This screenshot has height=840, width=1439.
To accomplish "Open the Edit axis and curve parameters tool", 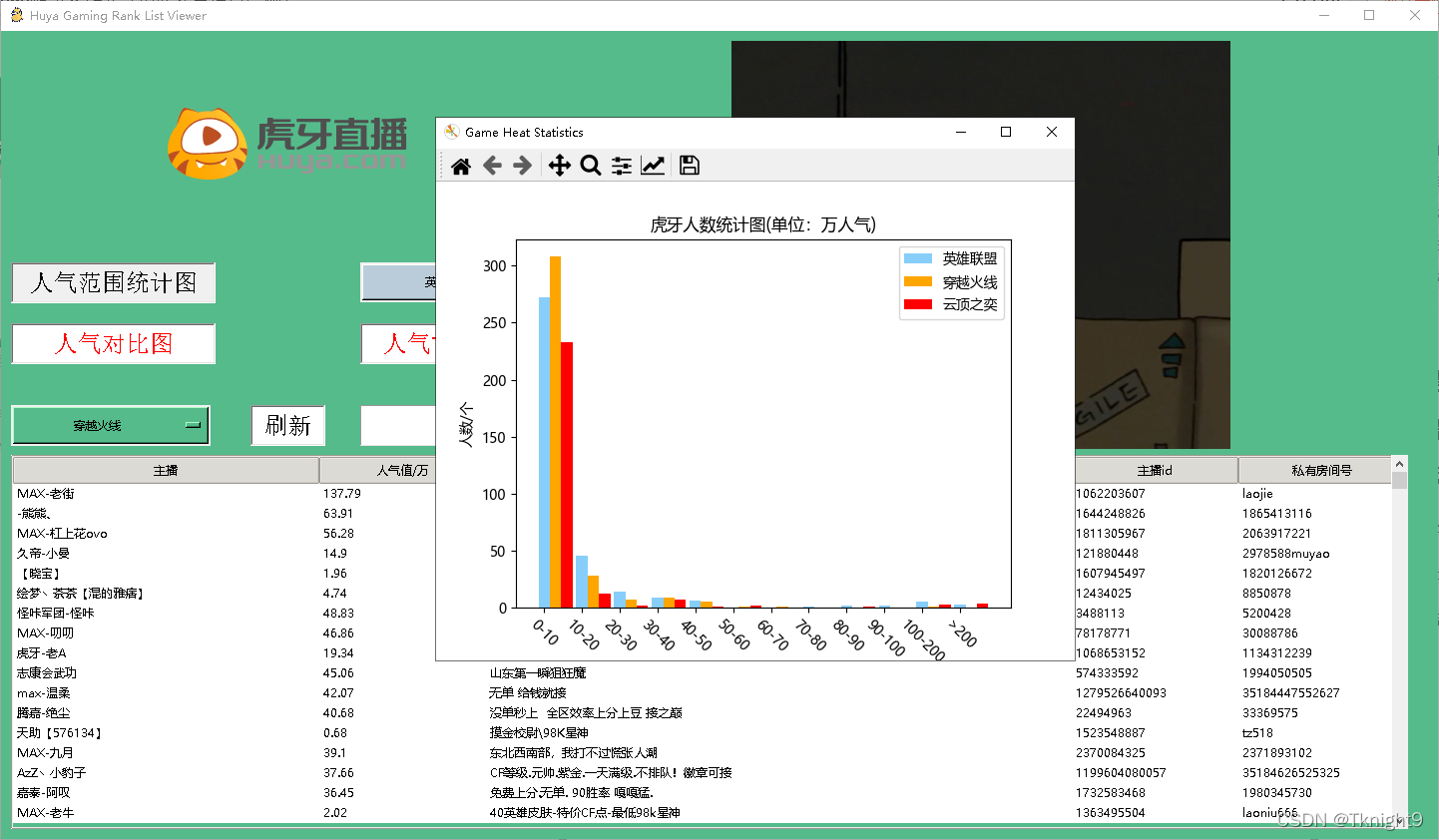I will [x=653, y=166].
